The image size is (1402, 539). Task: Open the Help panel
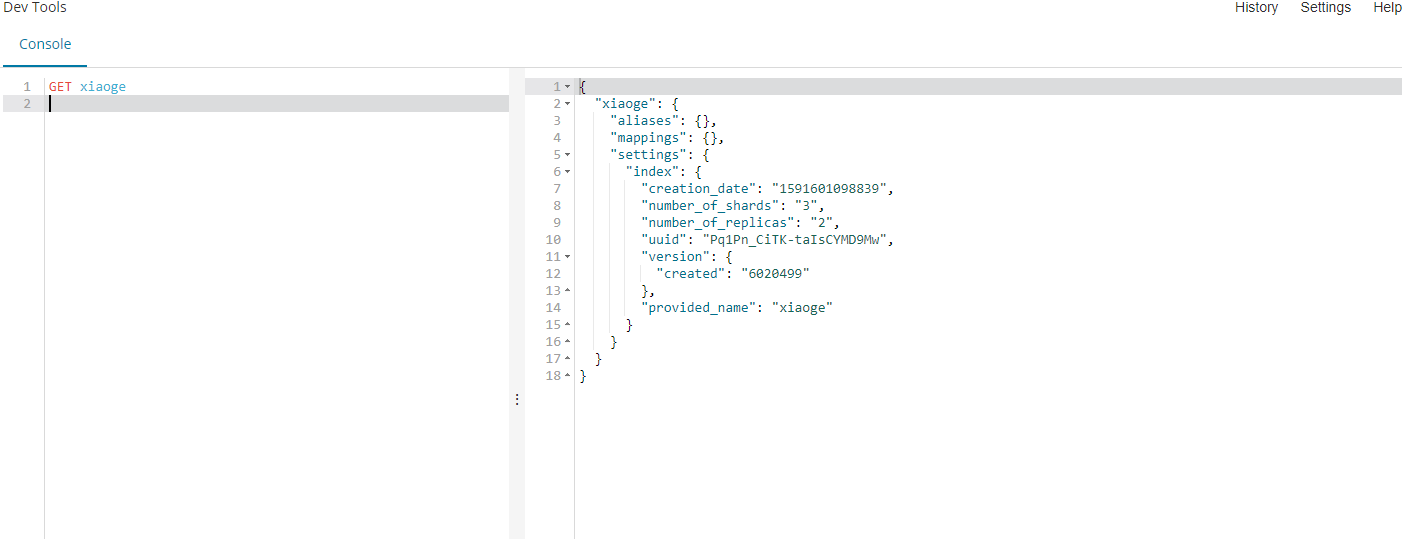[x=1387, y=8]
